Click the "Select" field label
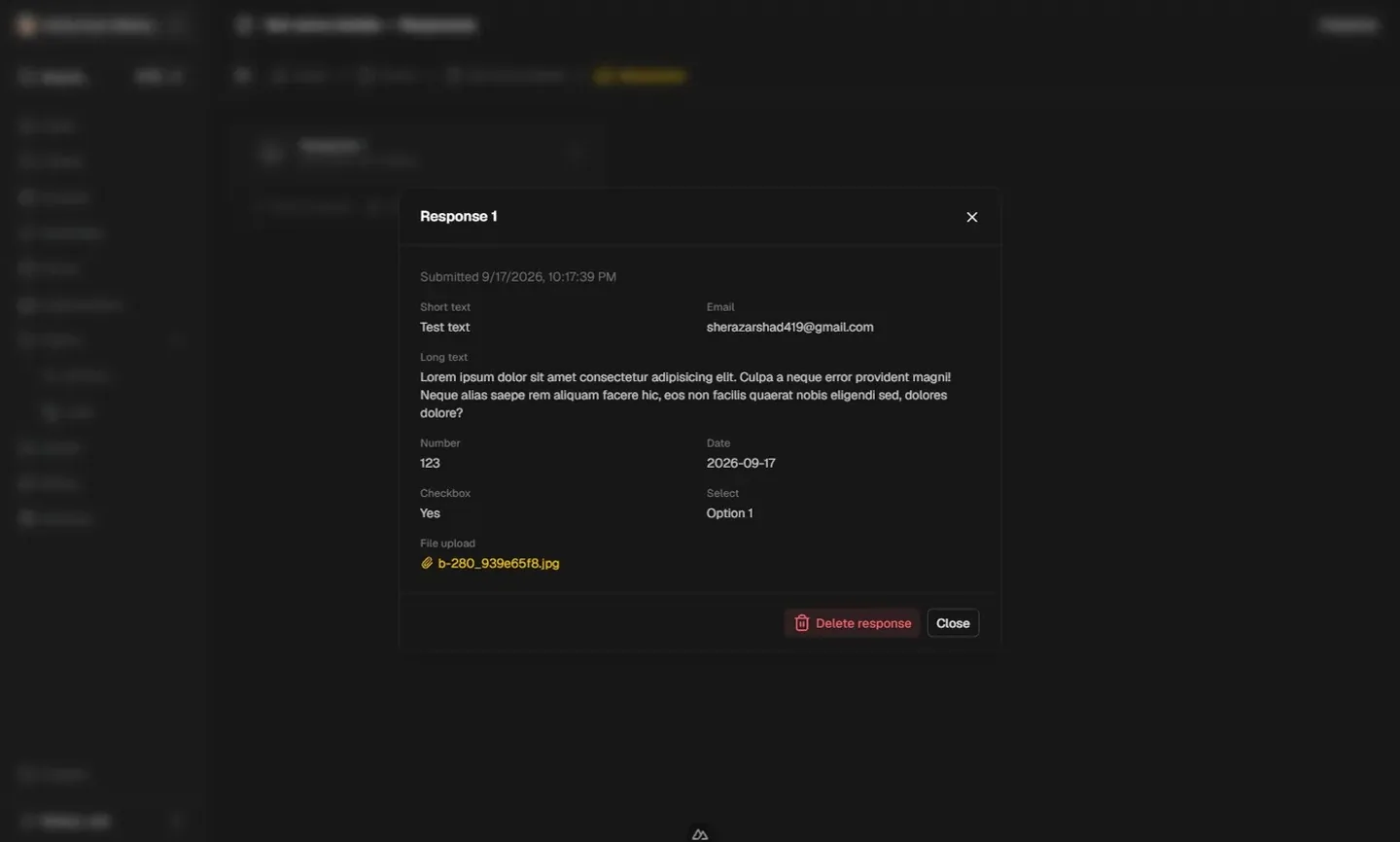1400x842 pixels. 722,493
